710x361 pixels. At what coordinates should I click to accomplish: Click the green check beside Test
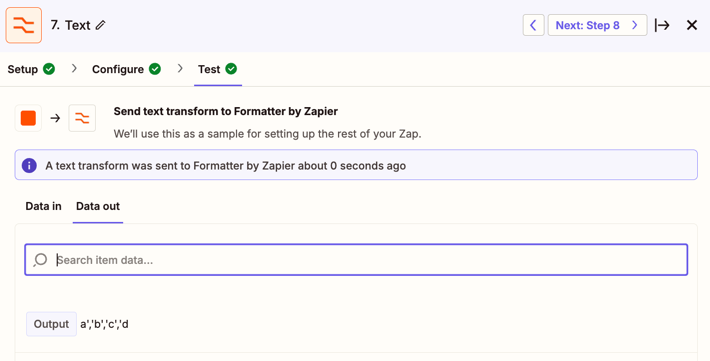click(x=231, y=69)
